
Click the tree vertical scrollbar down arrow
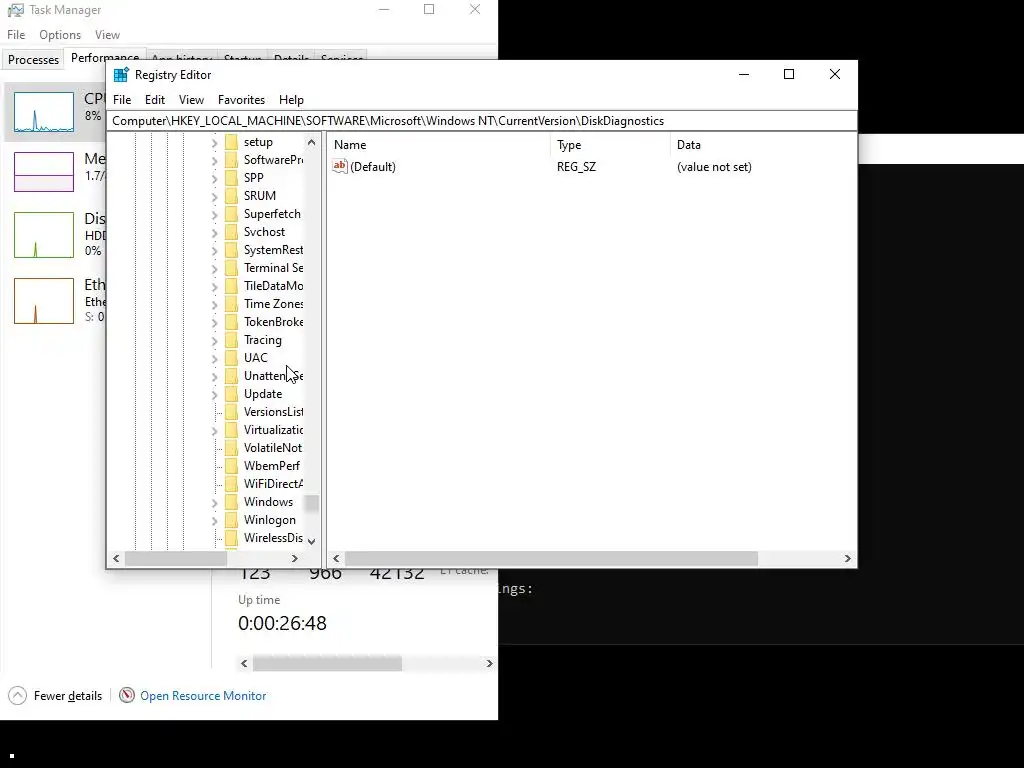click(312, 541)
